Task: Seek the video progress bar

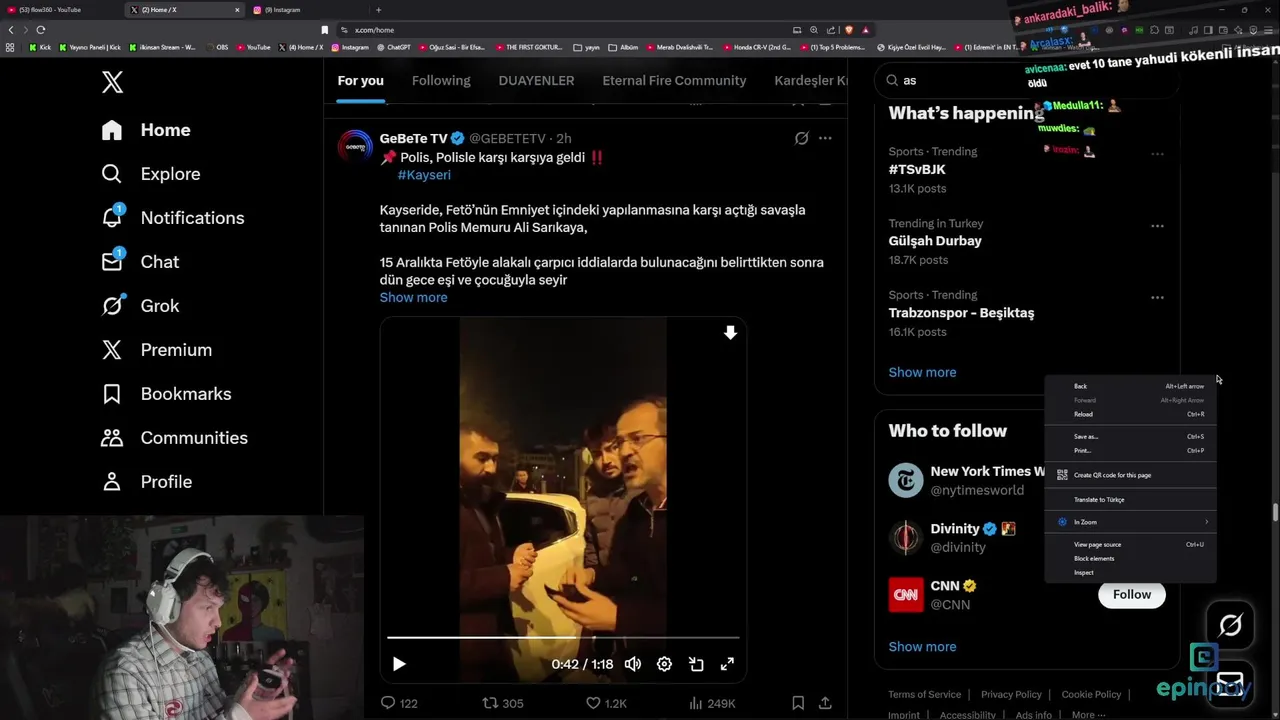Action: tap(563, 637)
